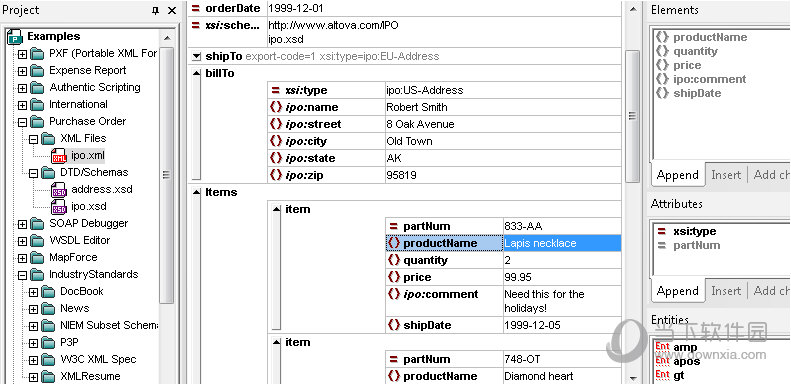
Task: Click the price element icon in grid
Action: (394, 277)
